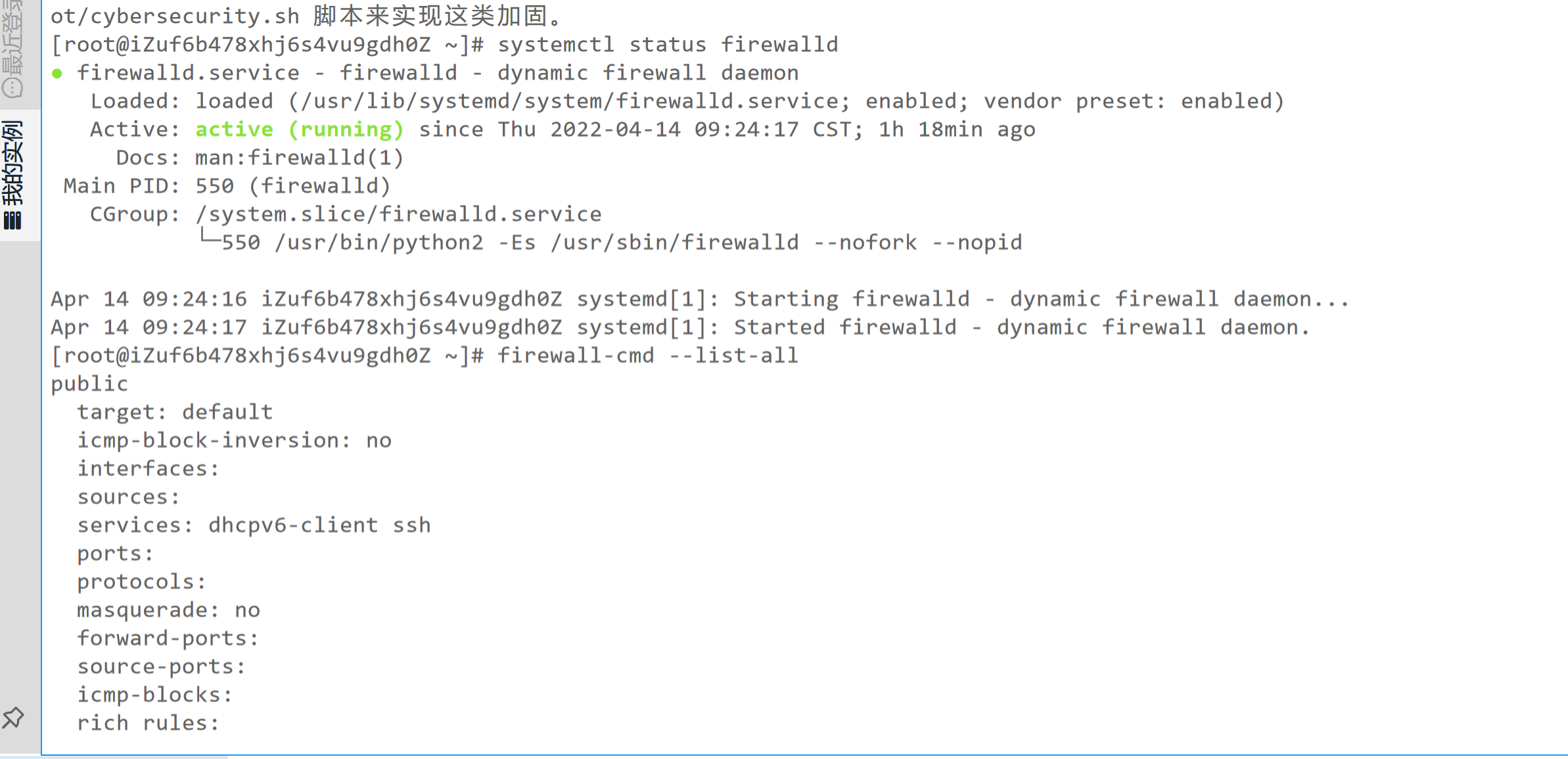Click the 'firewall-cmd --list-all' command line
Viewport: 1568px width, 759px height.
point(425,356)
